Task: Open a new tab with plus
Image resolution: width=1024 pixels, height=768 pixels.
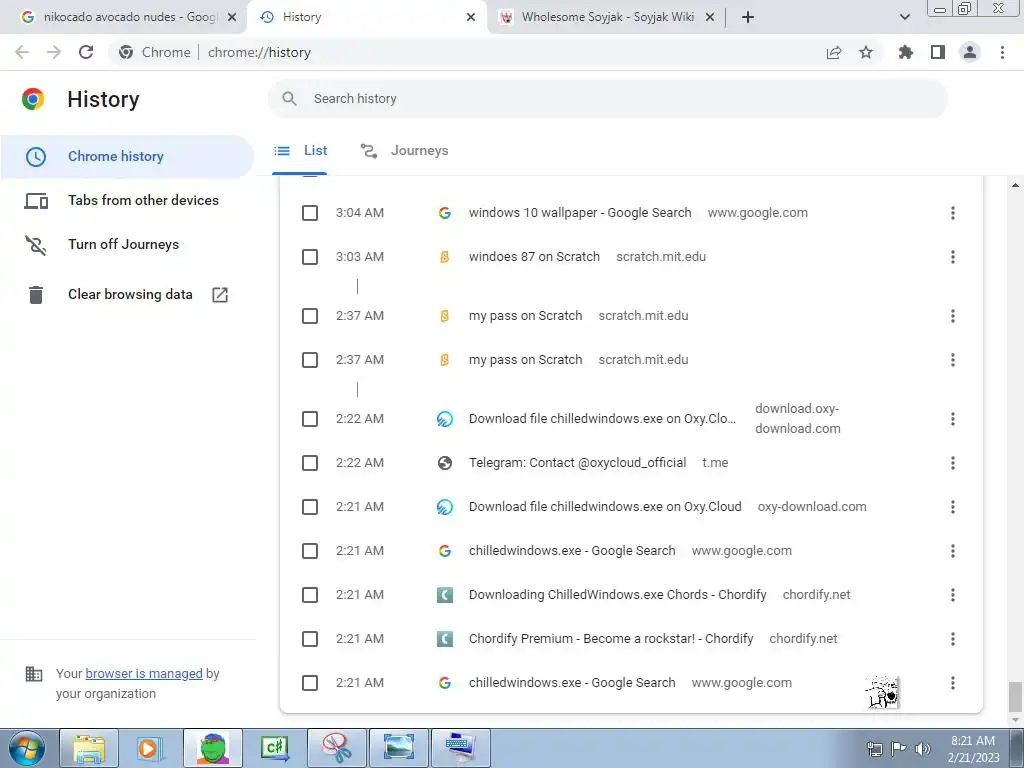Action: (748, 17)
